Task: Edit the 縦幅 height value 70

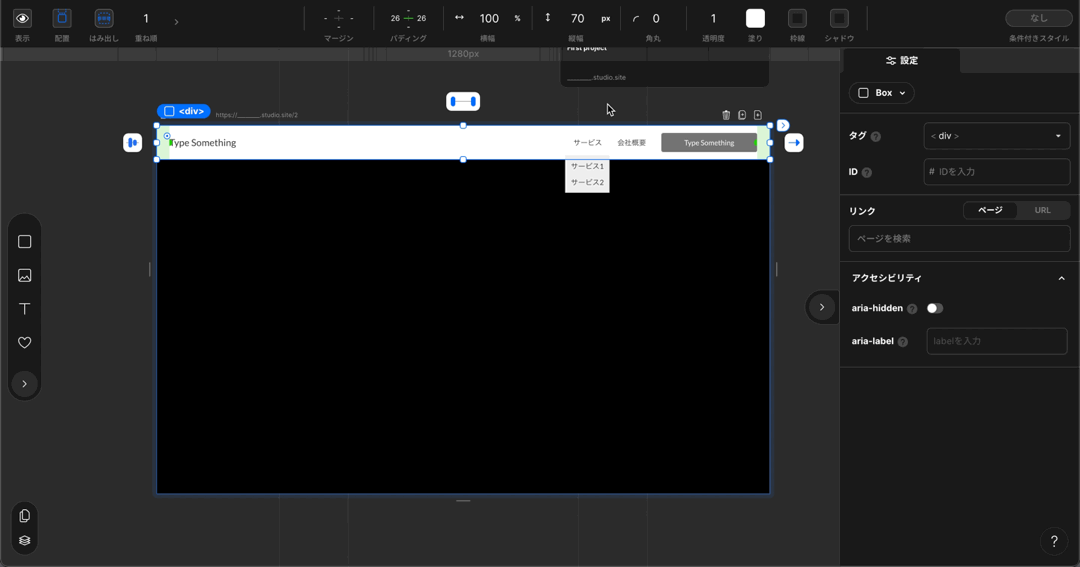Action: pyautogui.click(x=577, y=19)
